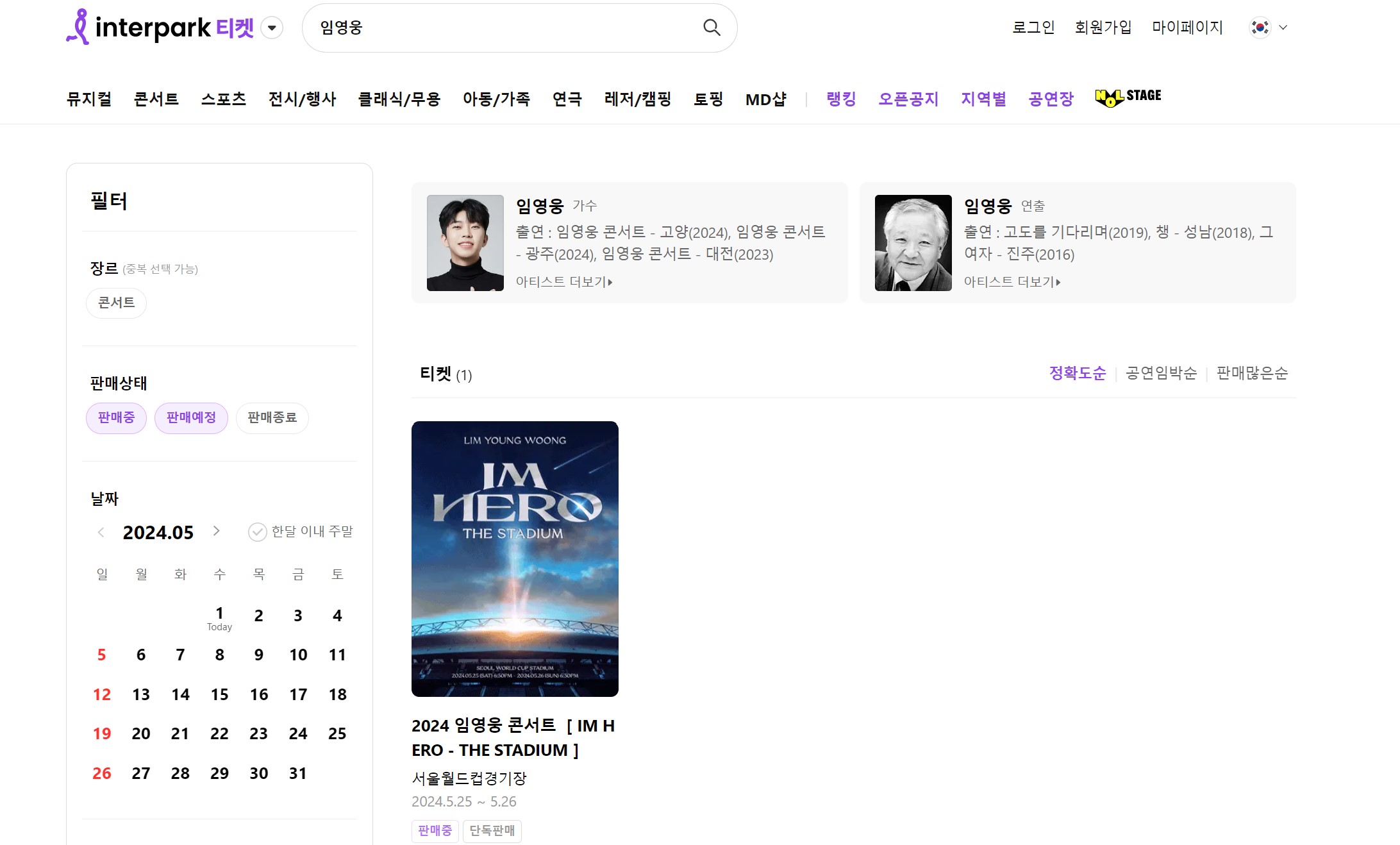Go to previous month in calendar
This screenshot has height=845, width=1400.
click(101, 532)
